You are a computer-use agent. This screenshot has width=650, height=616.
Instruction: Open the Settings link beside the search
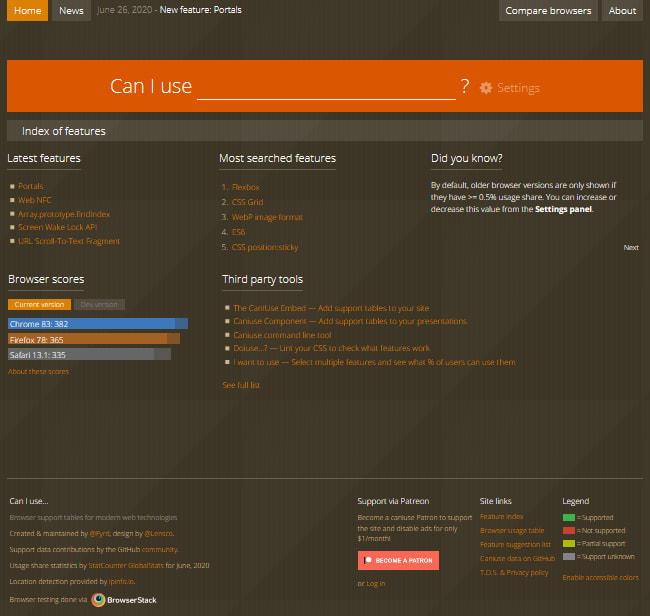pyautogui.click(x=518, y=88)
